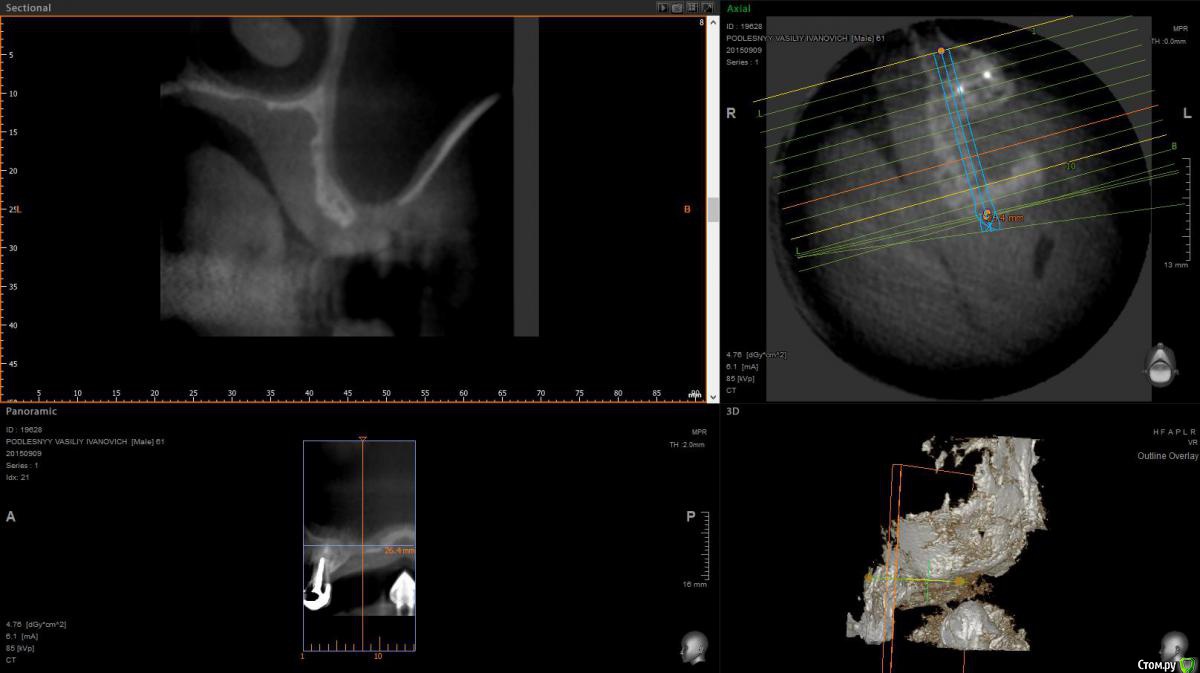This screenshot has height=673, width=1200.
Task: Open the VR rendering mode selector
Action: pyautogui.click(x=1192, y=442)
